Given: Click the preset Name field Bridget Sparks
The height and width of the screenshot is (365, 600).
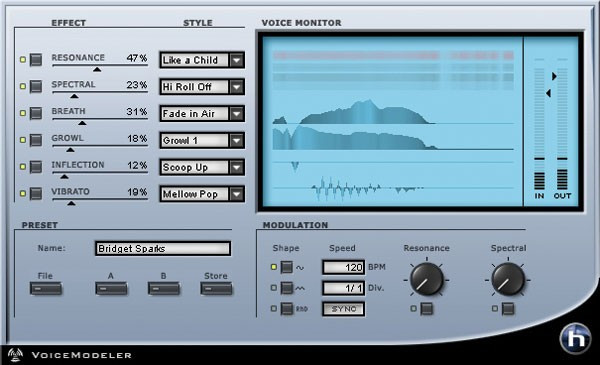Looking at the screenshot, I should pyautogui.click(x=163, y=248).
